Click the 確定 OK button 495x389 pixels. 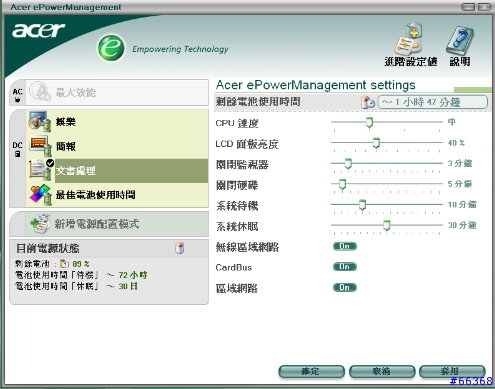point(311,371)
